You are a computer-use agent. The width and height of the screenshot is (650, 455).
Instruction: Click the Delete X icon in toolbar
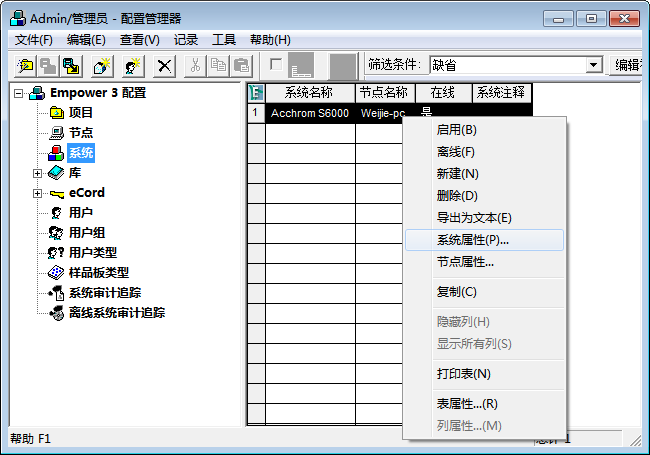click(165, 65)
